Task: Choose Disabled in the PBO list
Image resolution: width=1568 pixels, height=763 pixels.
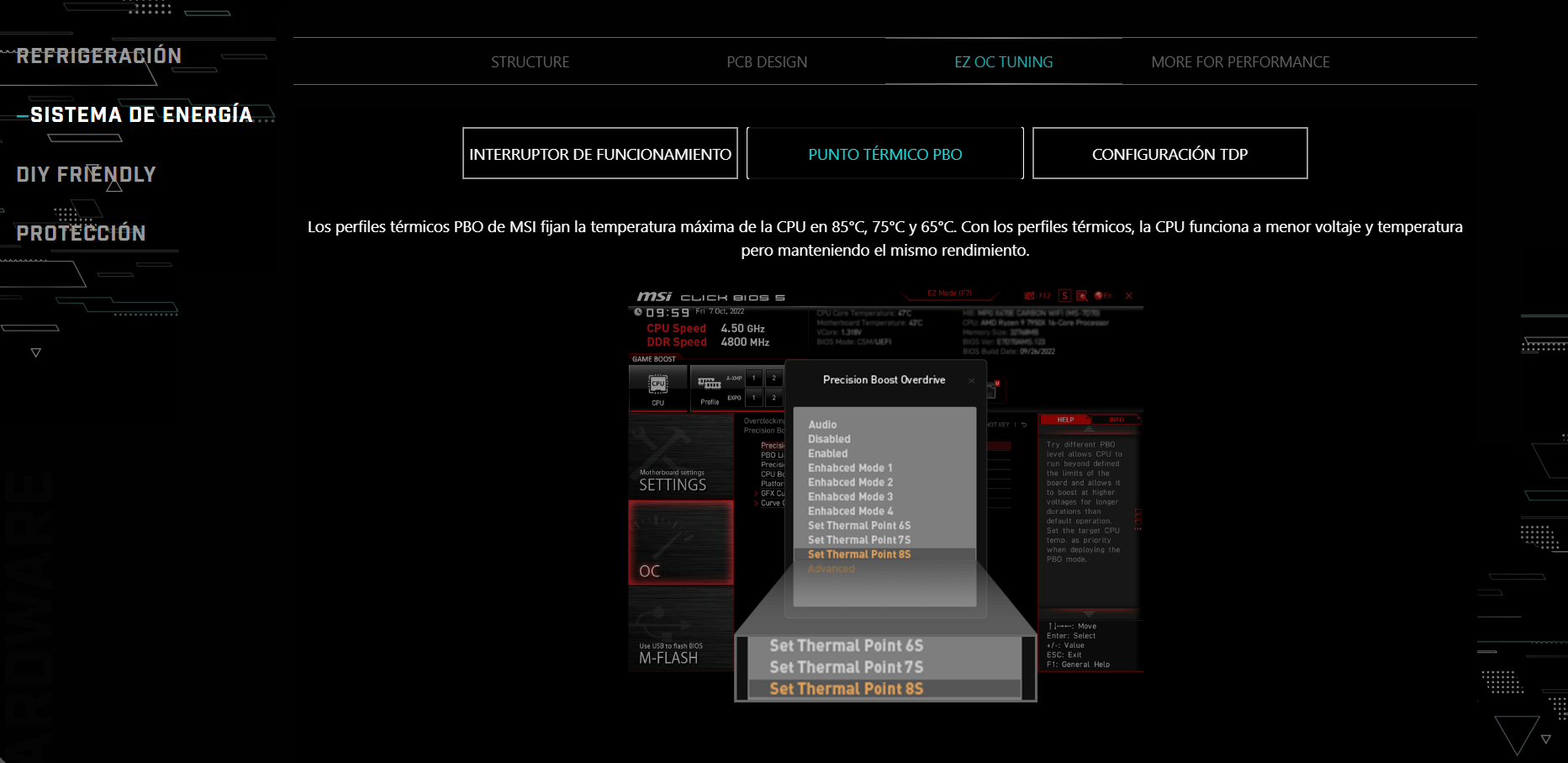Action: [829, 439]
